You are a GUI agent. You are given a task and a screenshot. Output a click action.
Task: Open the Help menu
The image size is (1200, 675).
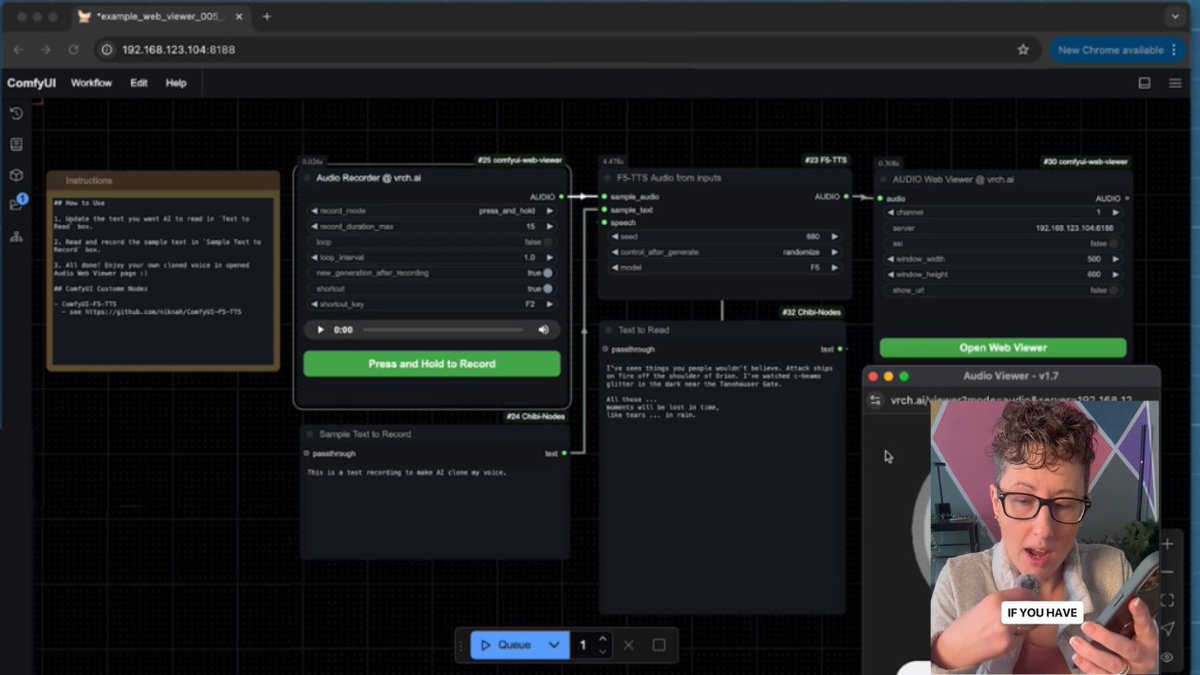click(x=176, y=83)
